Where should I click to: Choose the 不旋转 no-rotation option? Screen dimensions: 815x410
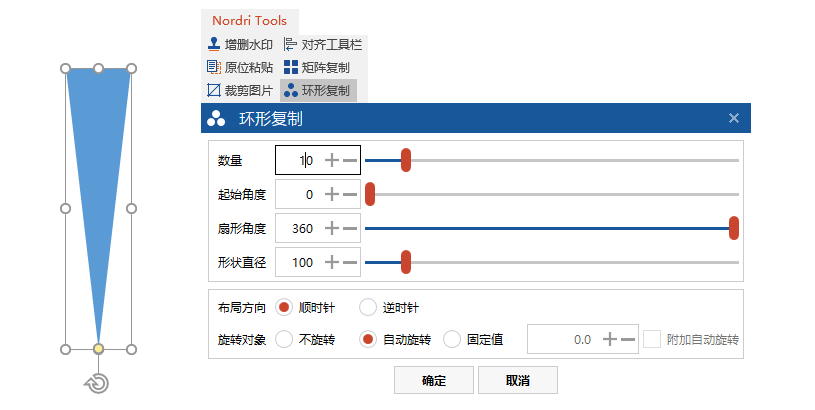(284, 339)
